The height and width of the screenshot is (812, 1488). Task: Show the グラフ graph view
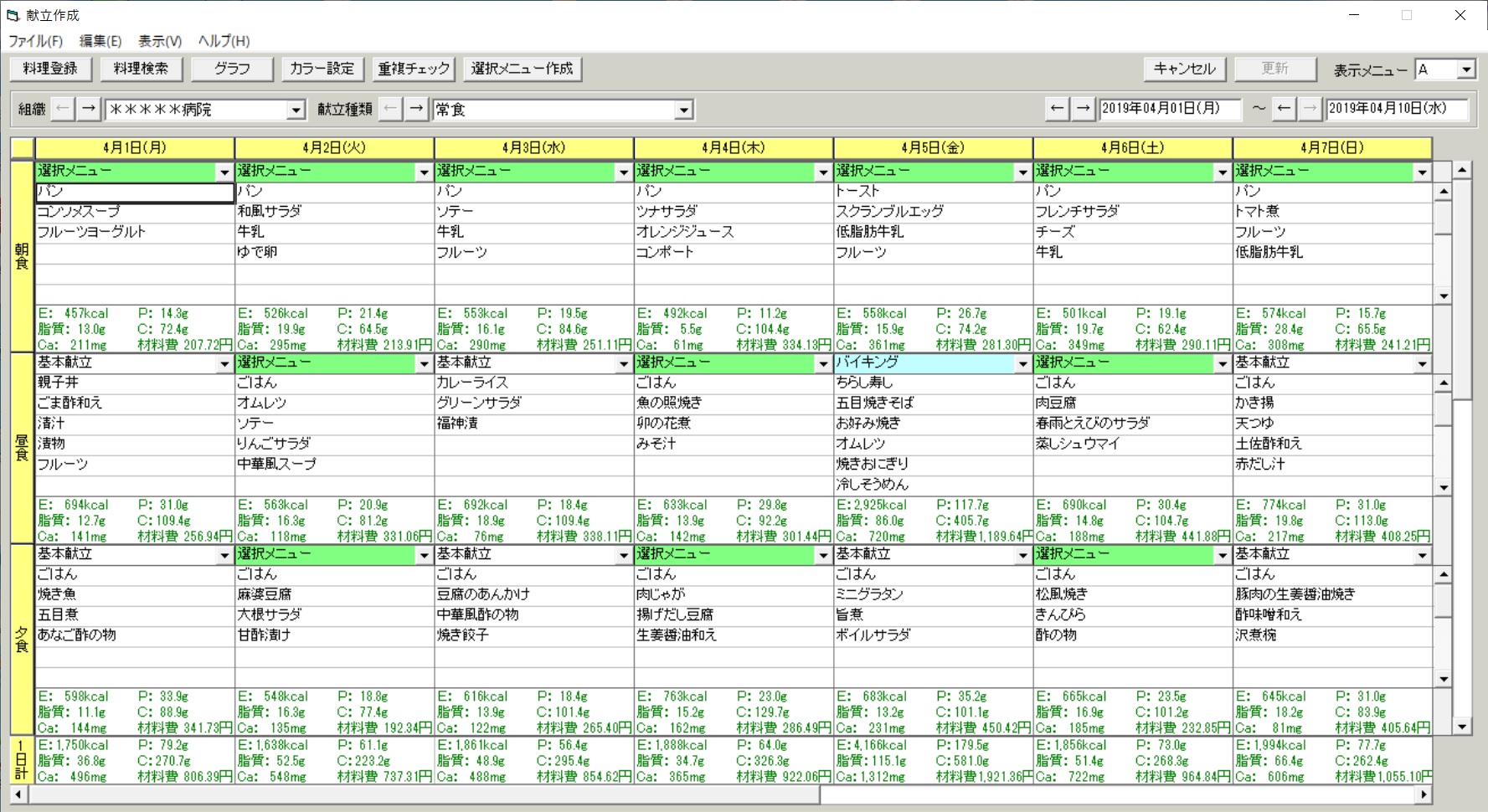tap(232, 69)
